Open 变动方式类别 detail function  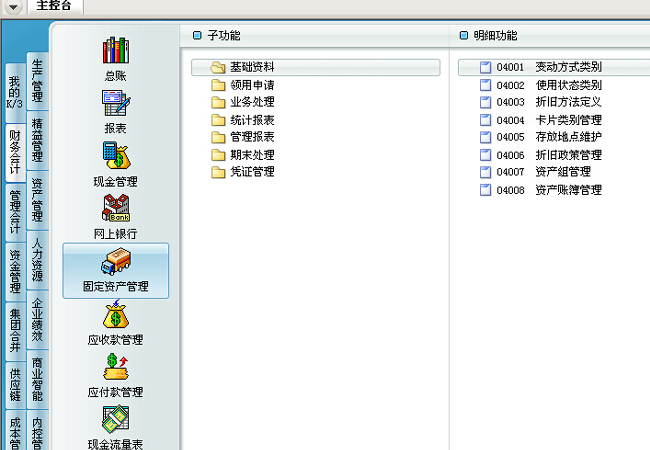point(568,67)
